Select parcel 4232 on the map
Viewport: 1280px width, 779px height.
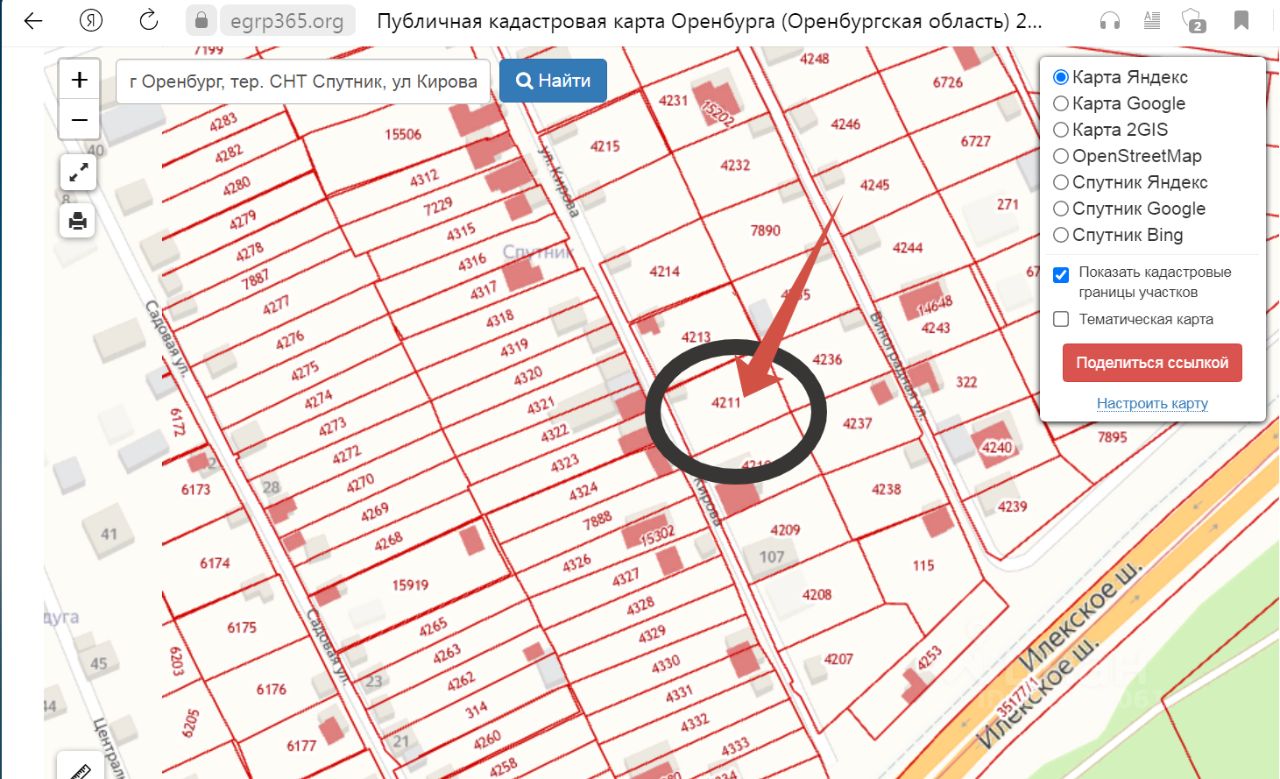click(x=735, y=165)
